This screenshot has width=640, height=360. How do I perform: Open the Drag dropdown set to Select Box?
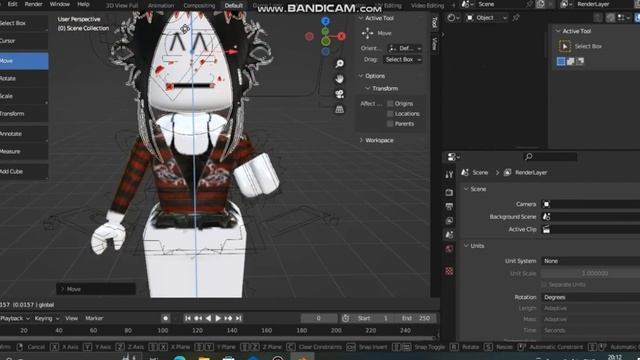pos(402,60)
